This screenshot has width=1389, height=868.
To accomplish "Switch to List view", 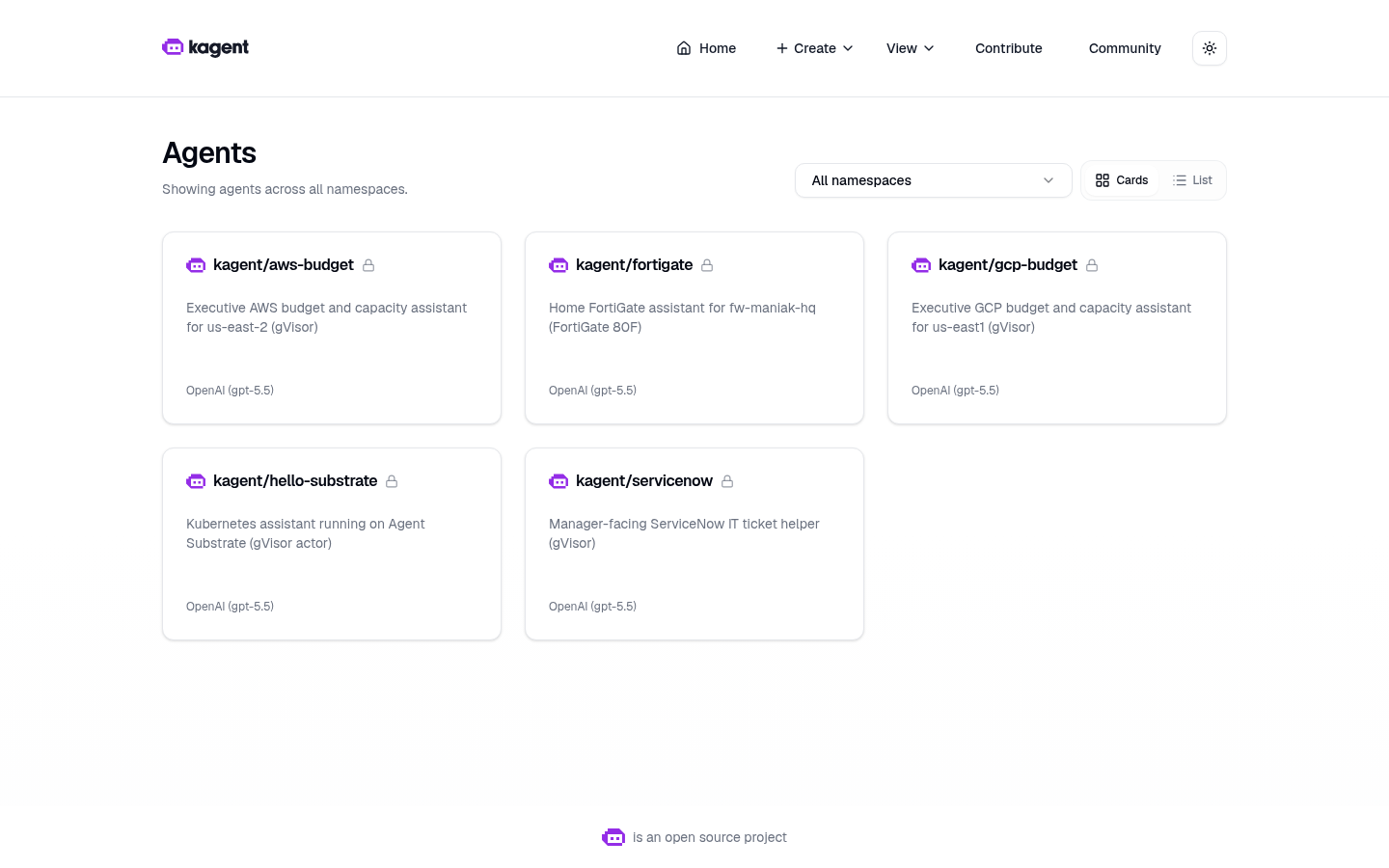I will (1192, 180).
